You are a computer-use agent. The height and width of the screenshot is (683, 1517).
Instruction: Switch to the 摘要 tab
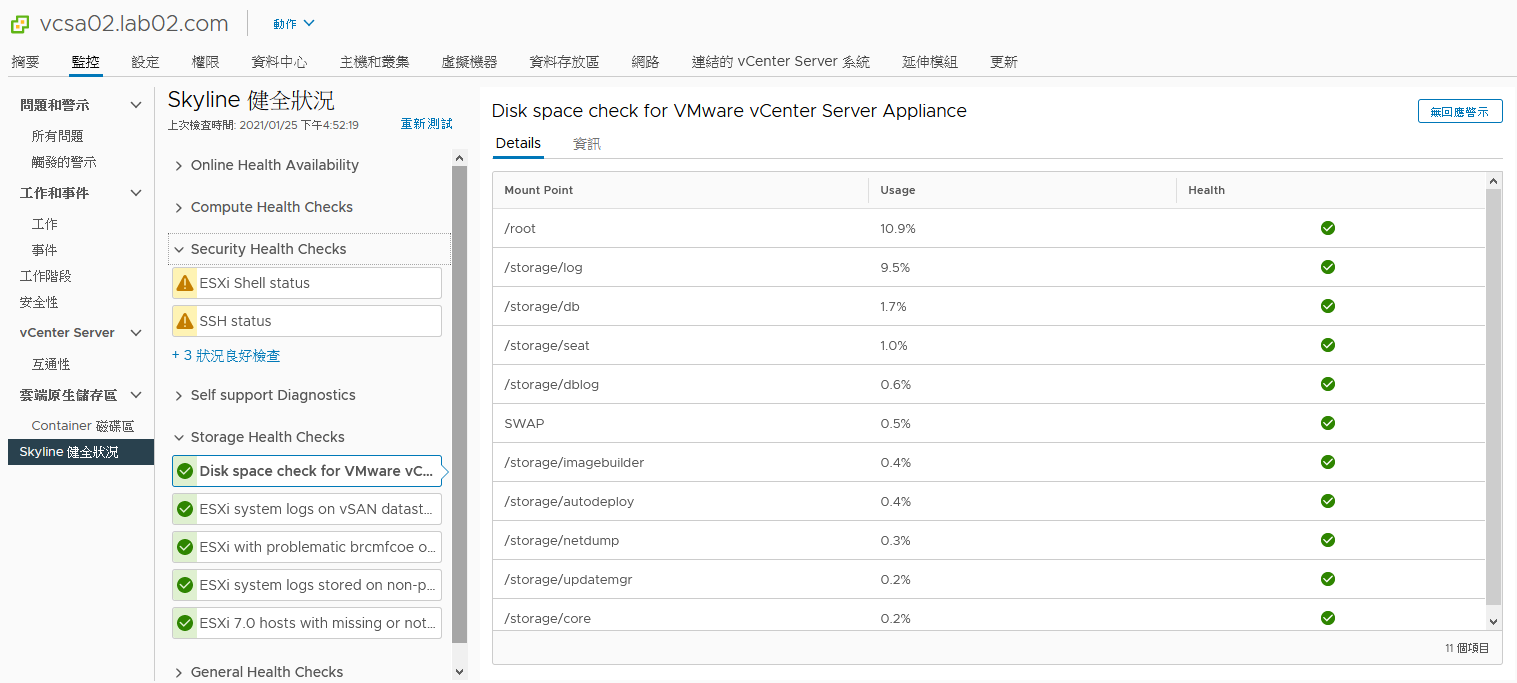tap(26, 62)
